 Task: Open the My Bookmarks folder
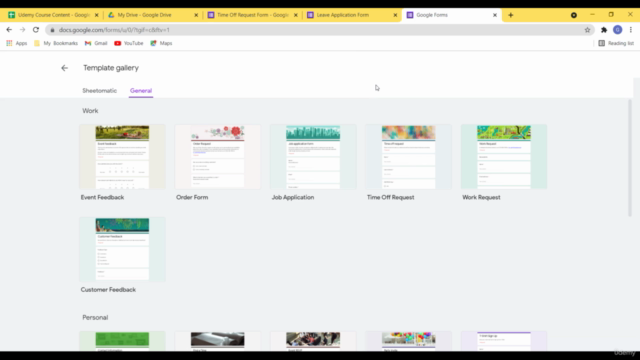[56, 43]
